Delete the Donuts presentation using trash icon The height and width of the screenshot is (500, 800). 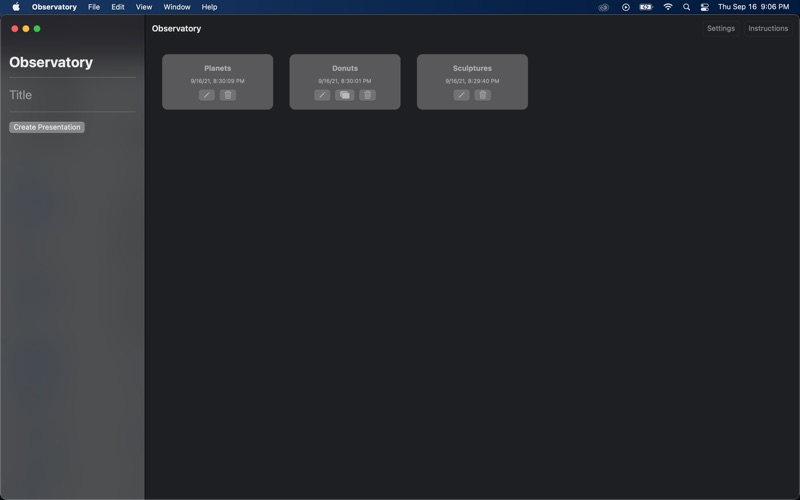point(367,95)
